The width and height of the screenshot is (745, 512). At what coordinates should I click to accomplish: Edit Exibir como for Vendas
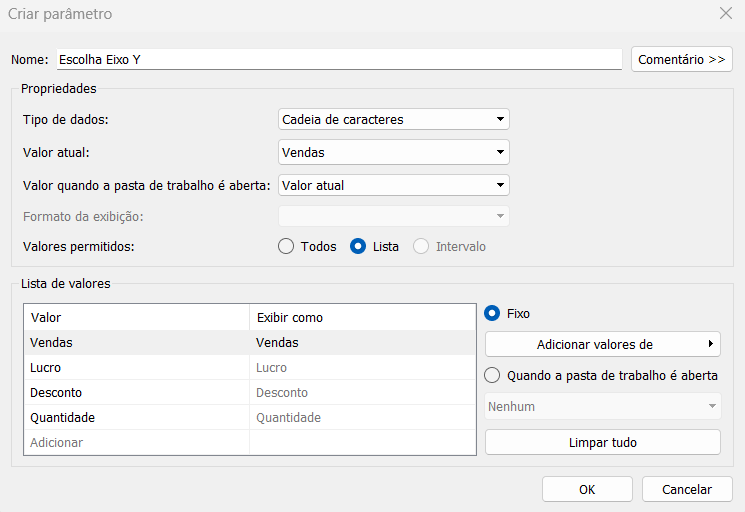pos(363,342)
